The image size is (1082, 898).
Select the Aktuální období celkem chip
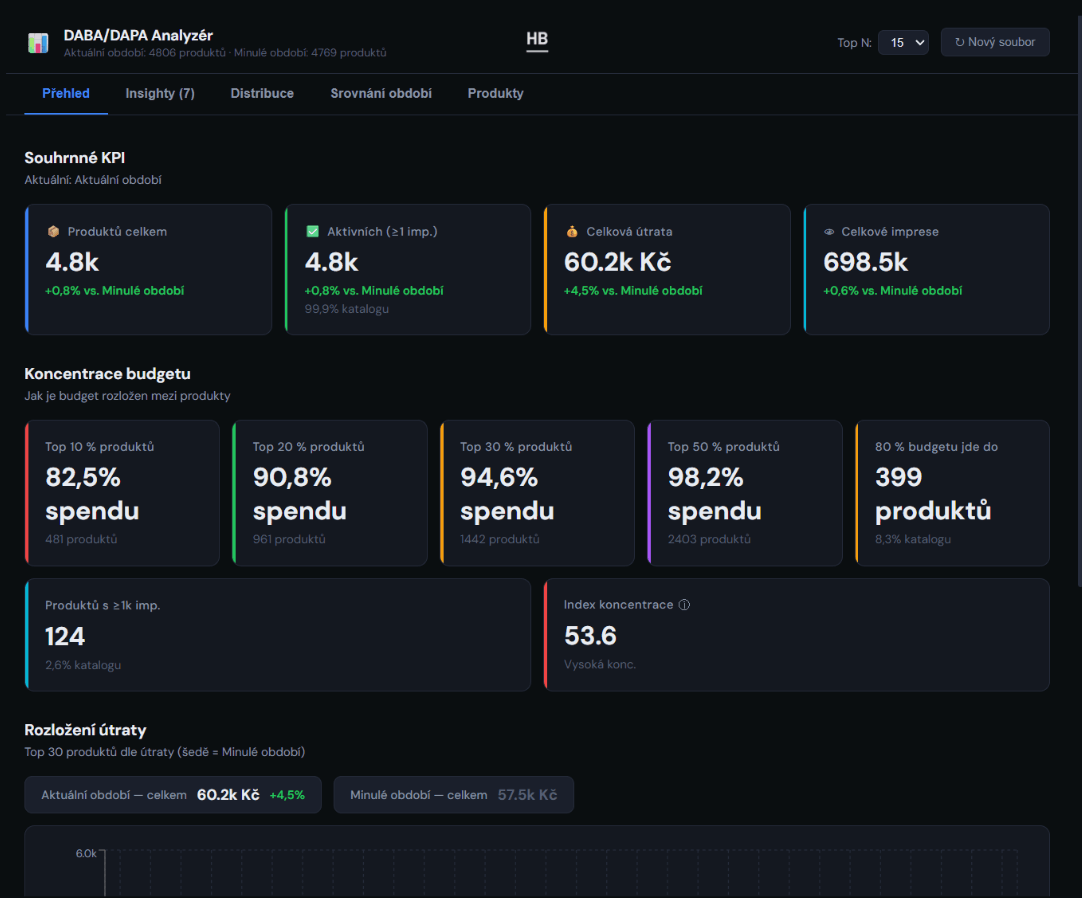pyautogui.click(x=173, y=795)
